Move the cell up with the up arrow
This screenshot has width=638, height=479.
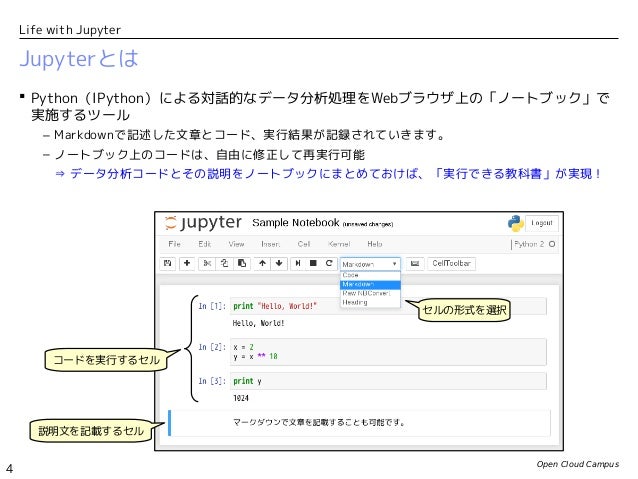click(x=262, y=263)
